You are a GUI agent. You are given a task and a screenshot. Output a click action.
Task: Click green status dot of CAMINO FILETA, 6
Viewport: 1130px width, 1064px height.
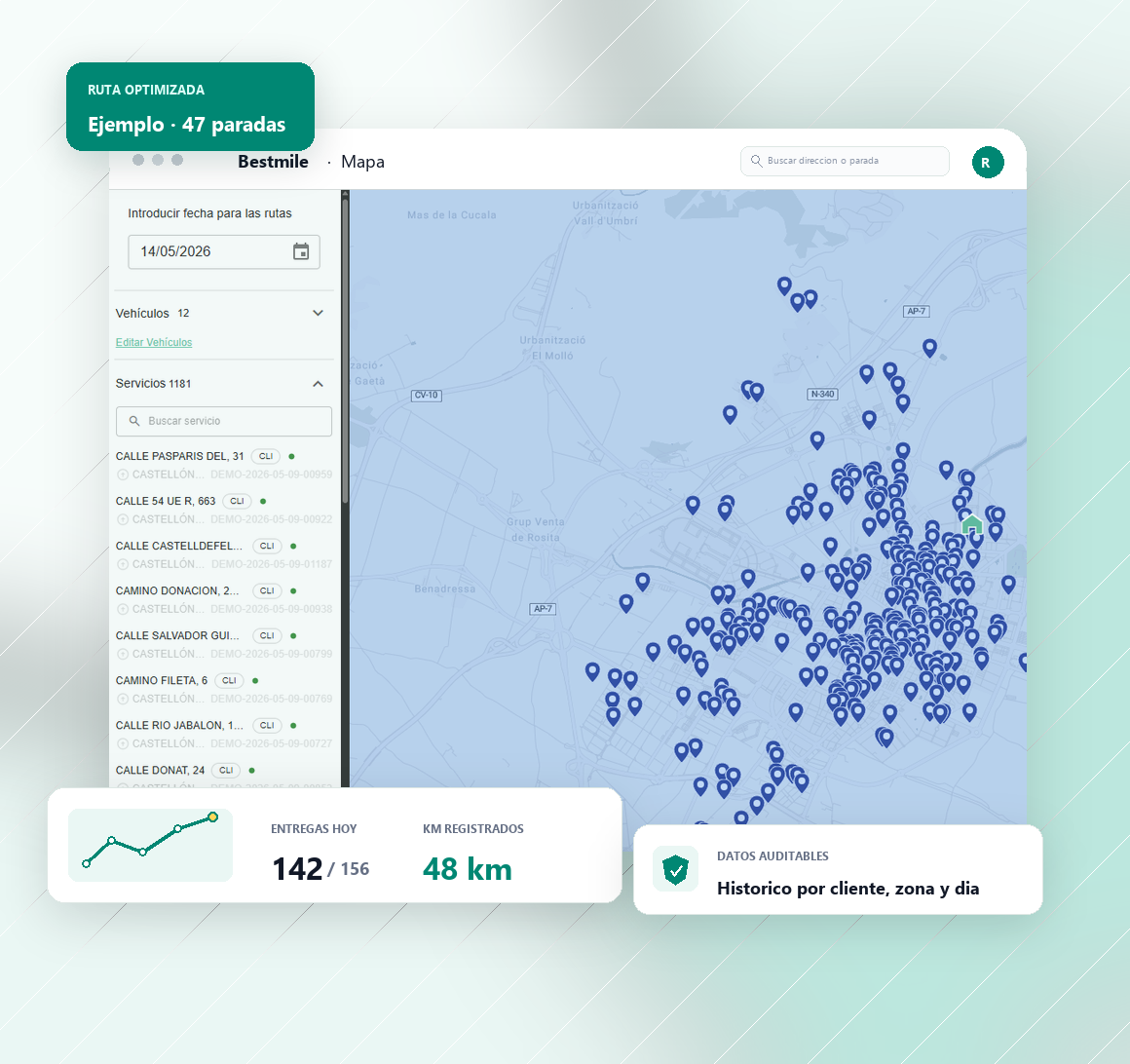(255, 680)
